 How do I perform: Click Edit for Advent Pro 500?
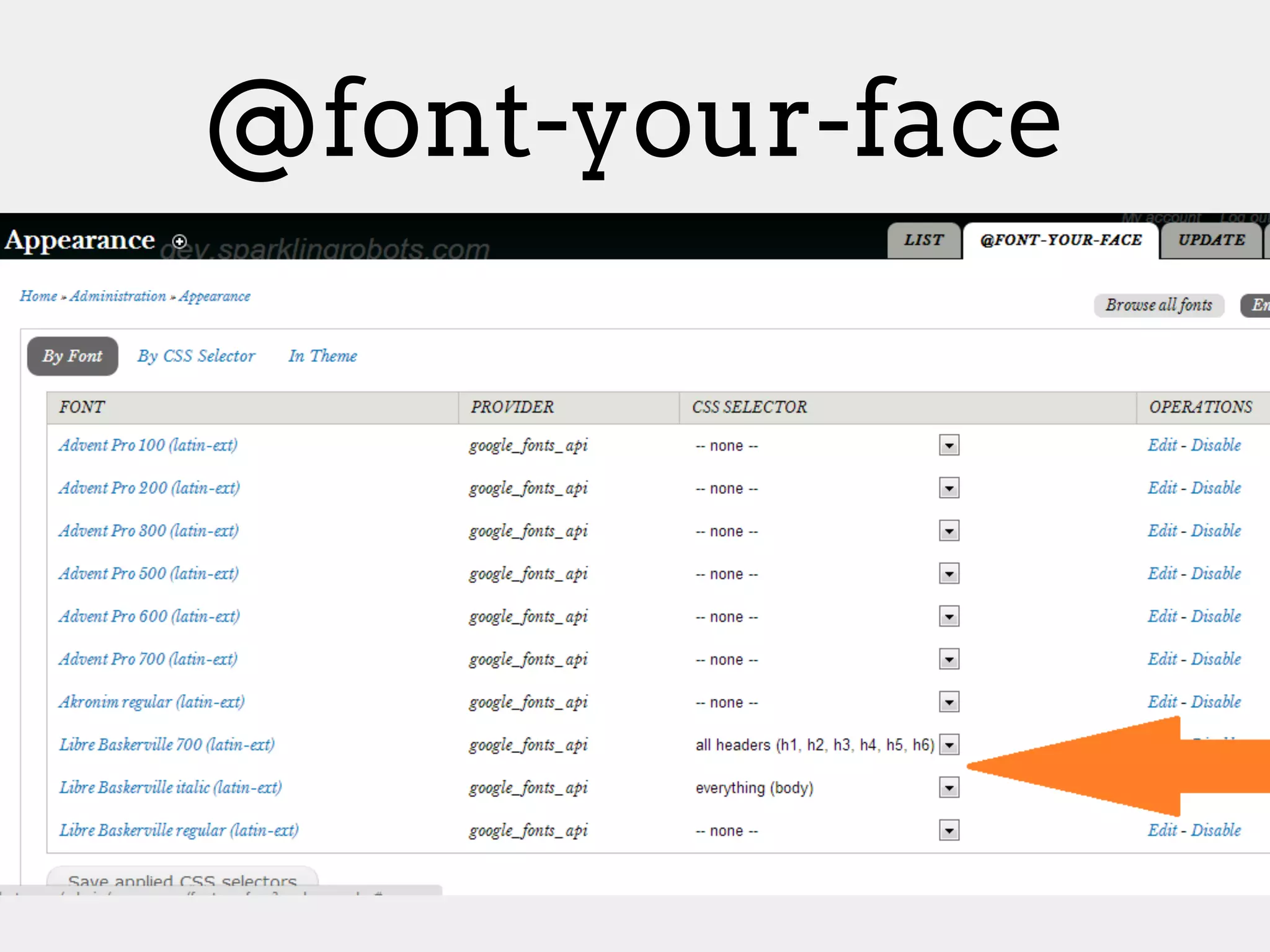[x=1162, y=573]
